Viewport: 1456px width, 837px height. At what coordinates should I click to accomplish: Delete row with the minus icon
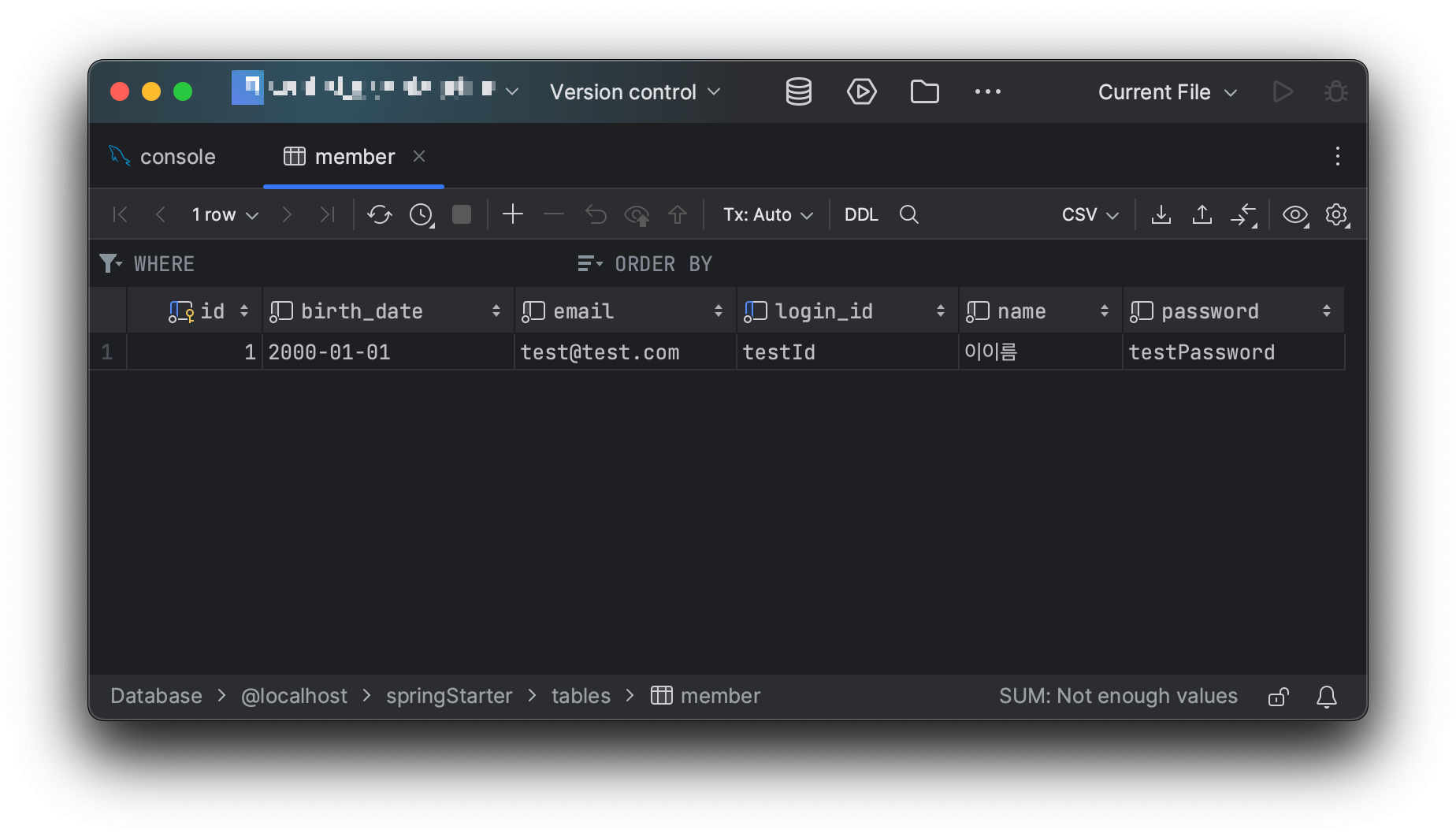[554, 214]
